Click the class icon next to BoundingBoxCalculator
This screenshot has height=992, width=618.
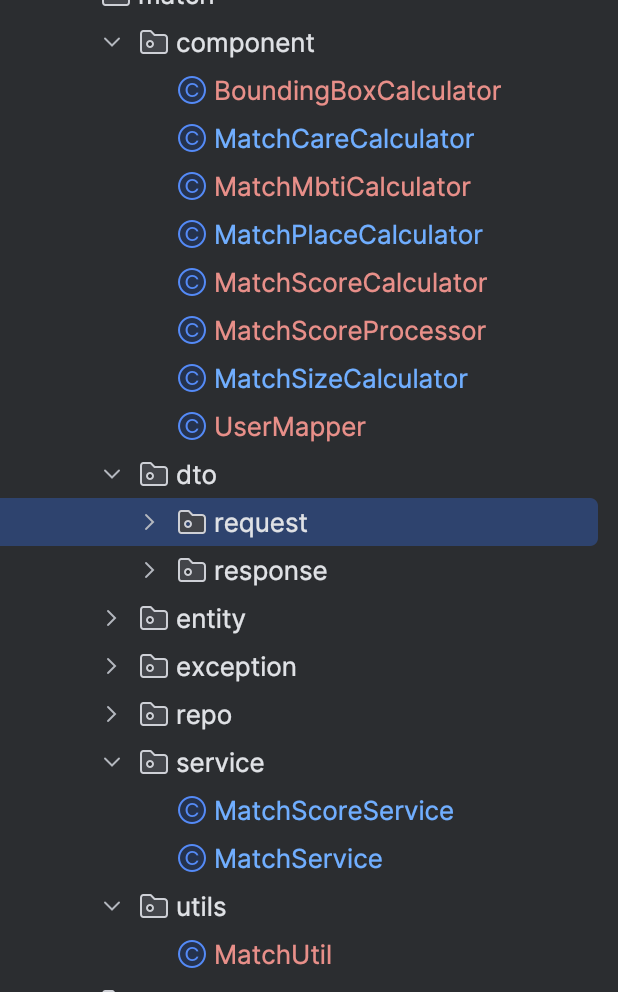191,91
